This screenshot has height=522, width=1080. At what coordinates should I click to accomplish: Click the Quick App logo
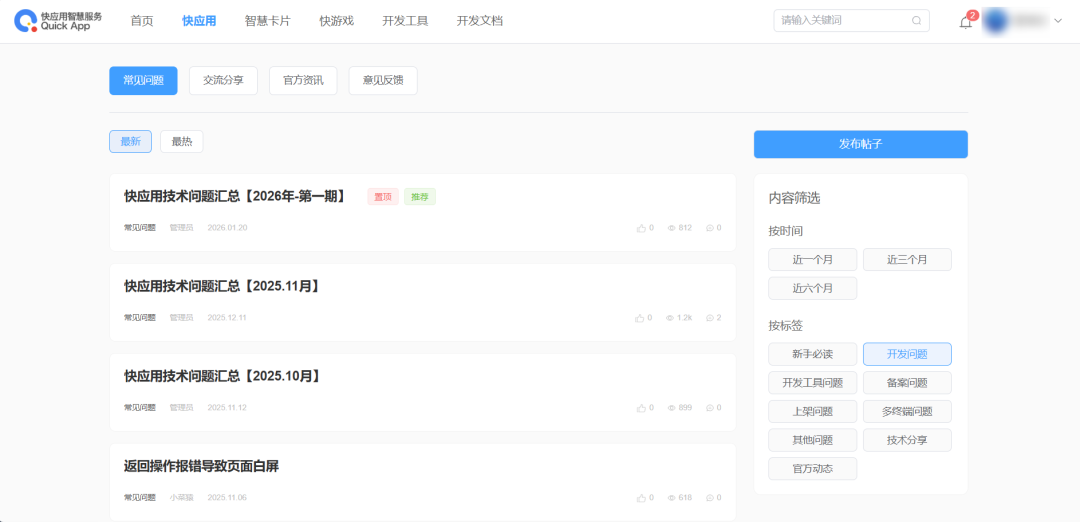(x=58, y=21)
